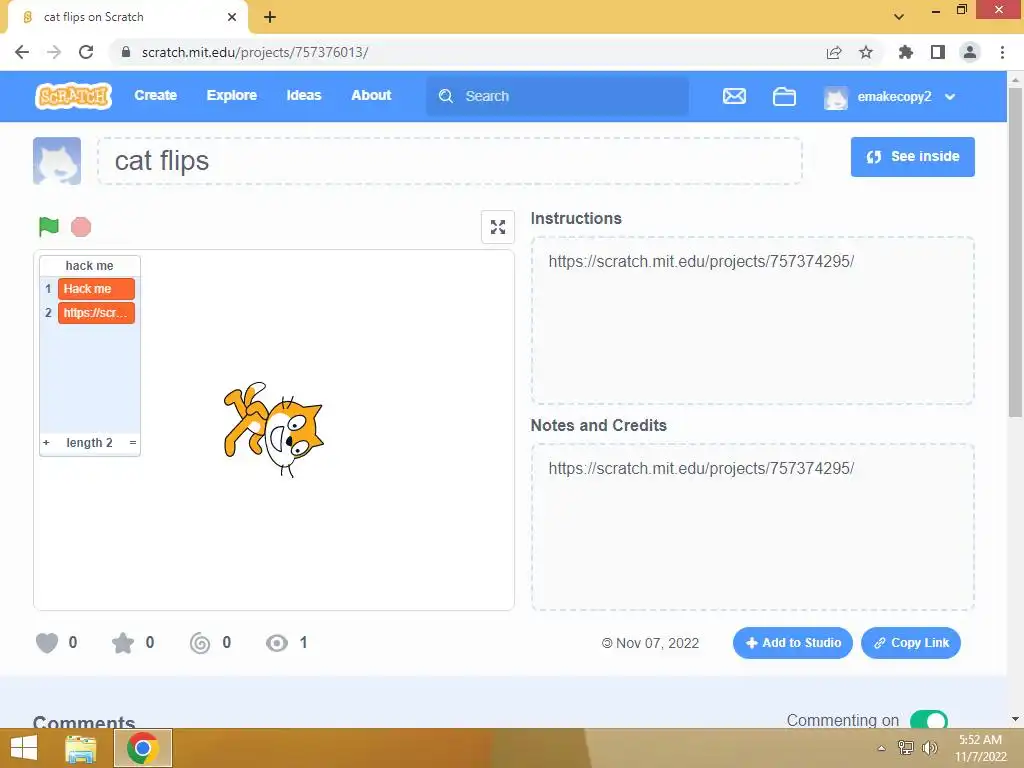This screenshot has width=1024, height=768.
Task: Select list item 'https://scr…'
Action: [x=96, y=313]
